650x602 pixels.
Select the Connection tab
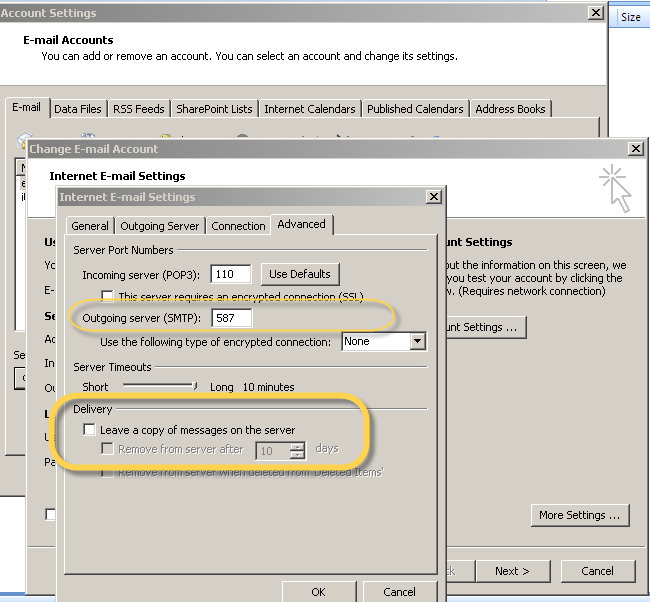click(238, 226)
